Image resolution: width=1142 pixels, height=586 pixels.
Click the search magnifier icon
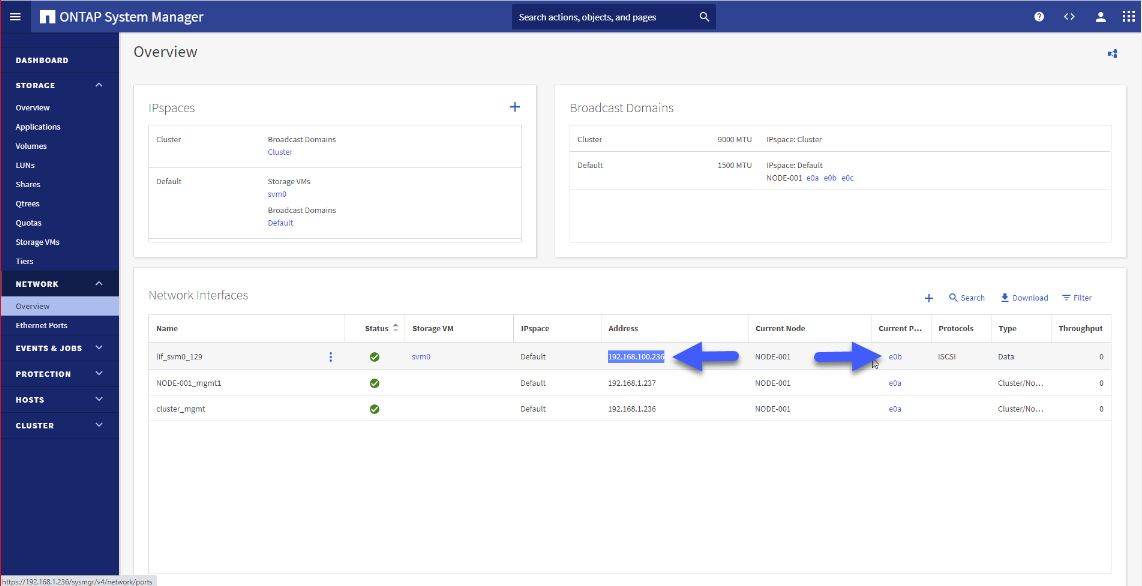point(704,17)
